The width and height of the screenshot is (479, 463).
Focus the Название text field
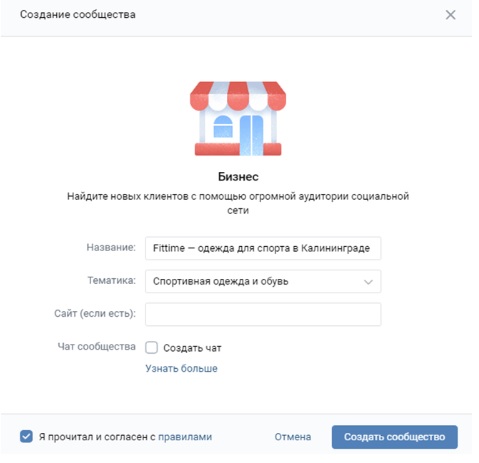coord(263,248)
